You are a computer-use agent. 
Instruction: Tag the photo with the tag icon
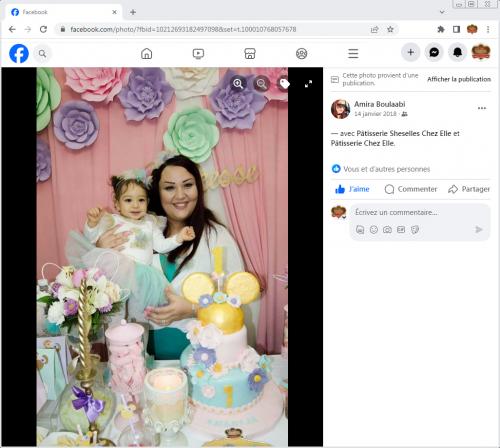point(284,84)
